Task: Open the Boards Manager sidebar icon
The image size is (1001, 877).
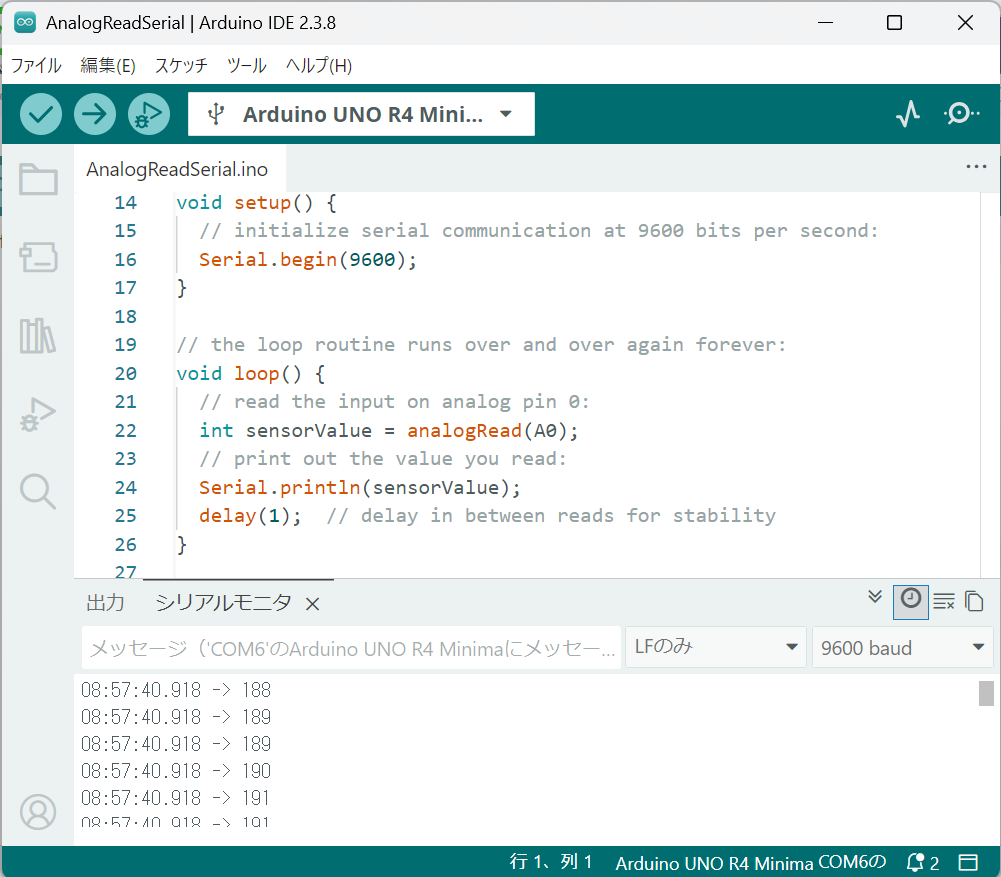Action: click(38, 257)
